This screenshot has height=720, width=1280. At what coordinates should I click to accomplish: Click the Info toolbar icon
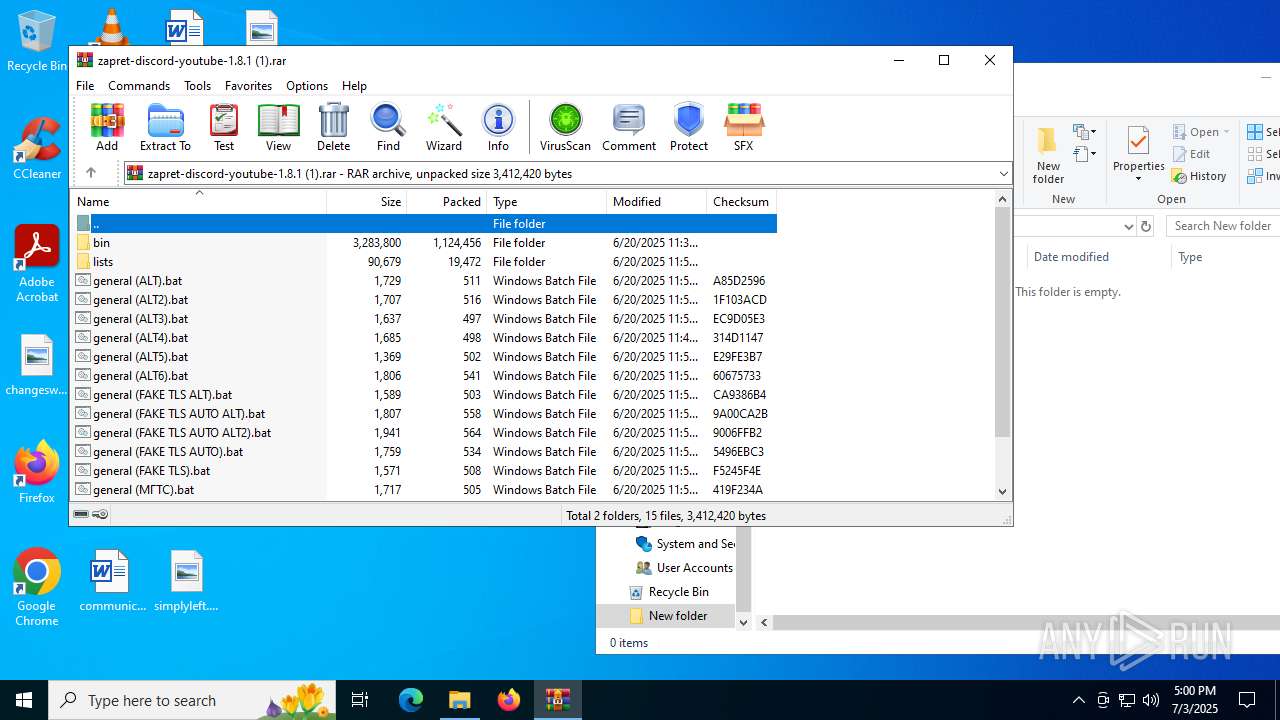point(498,127)
